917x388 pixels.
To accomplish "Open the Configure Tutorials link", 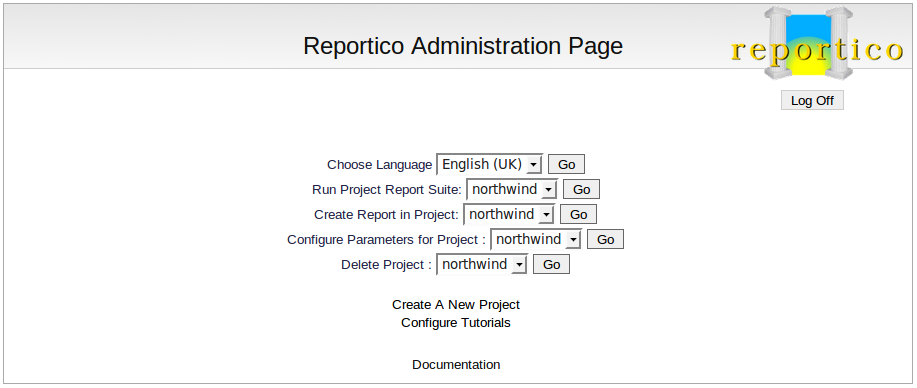I will click(x=456, y=323).
